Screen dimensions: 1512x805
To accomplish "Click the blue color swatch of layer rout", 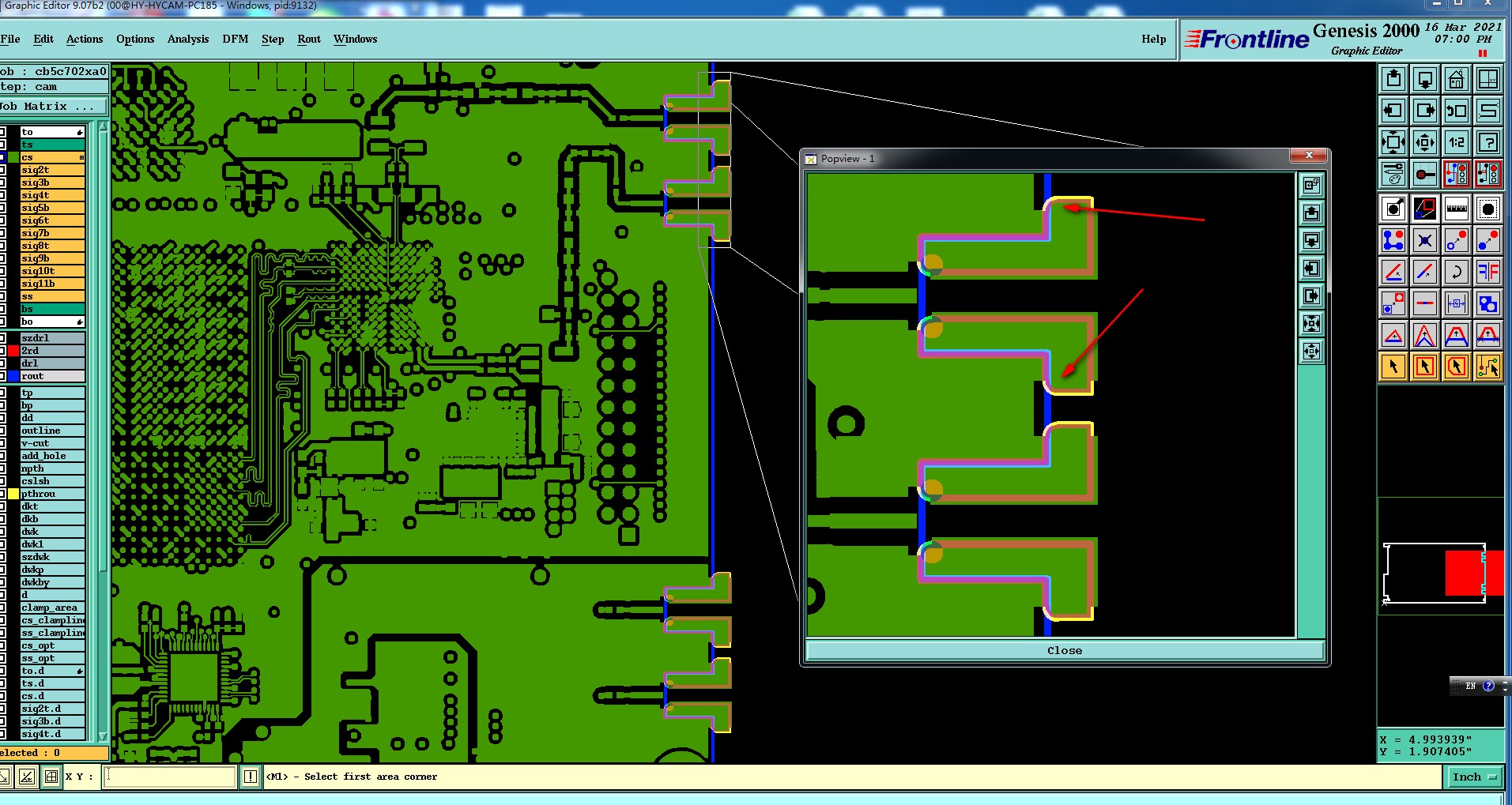I will pos(13,376).
